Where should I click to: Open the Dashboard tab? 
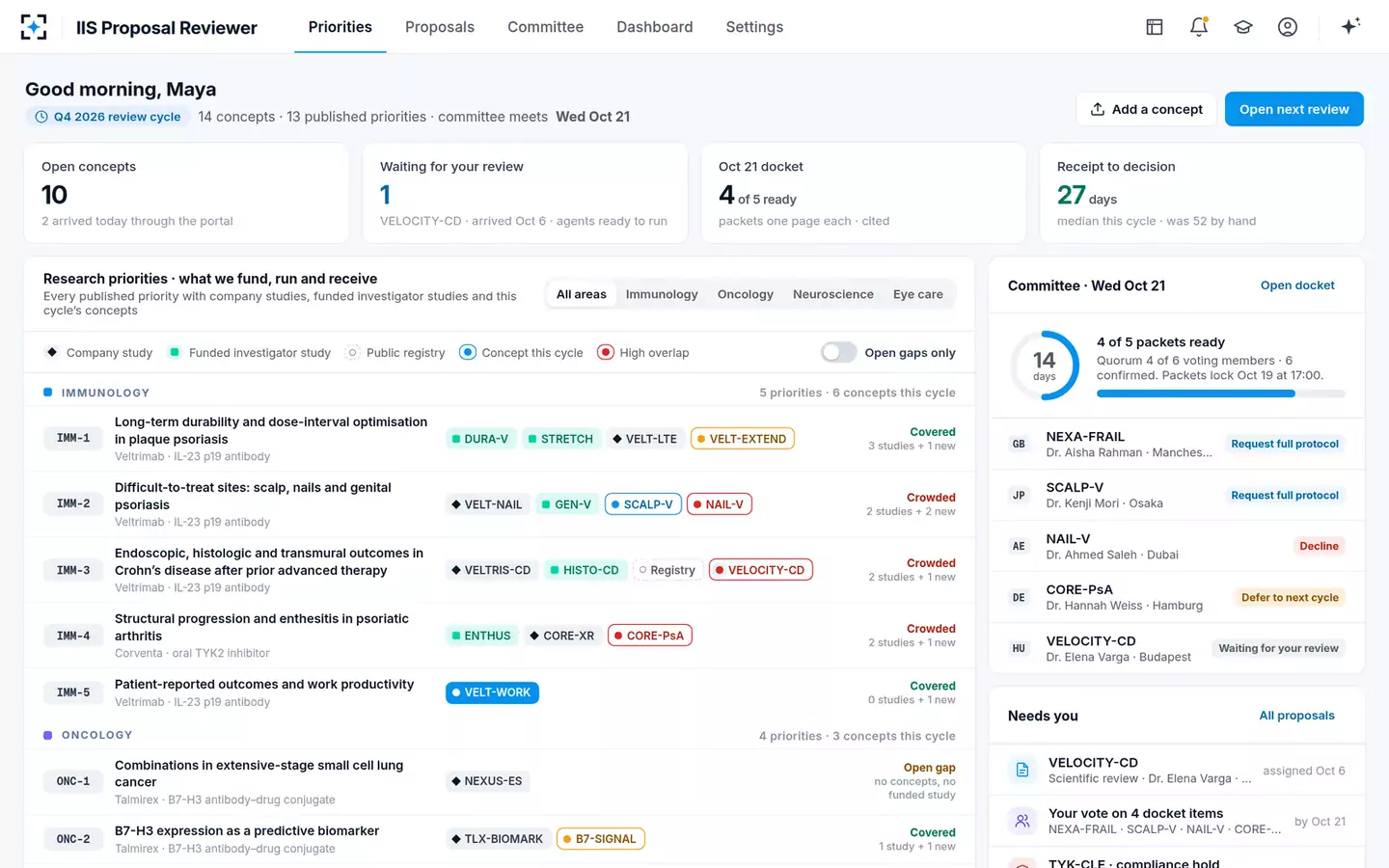[x=655, y=27]
